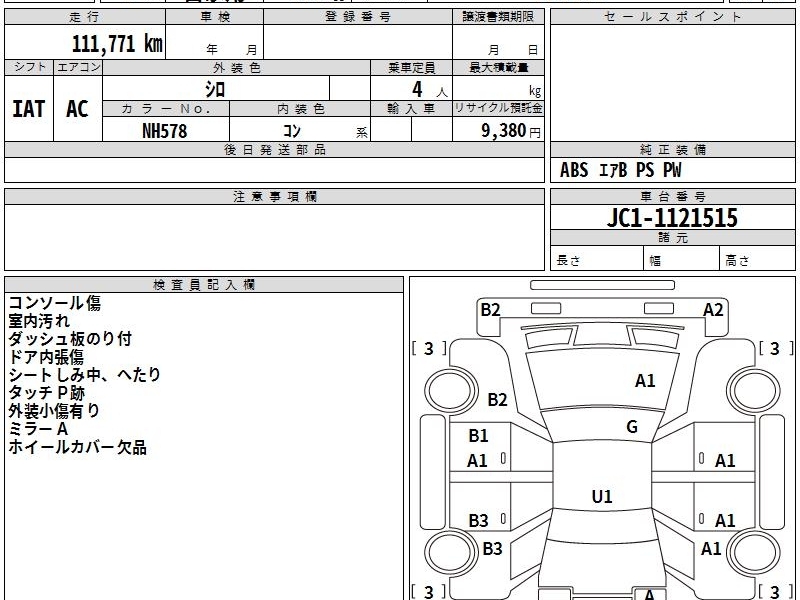Click the 乗車定員 header
This screenshot has height=600, width=800.
click(411, 67)
